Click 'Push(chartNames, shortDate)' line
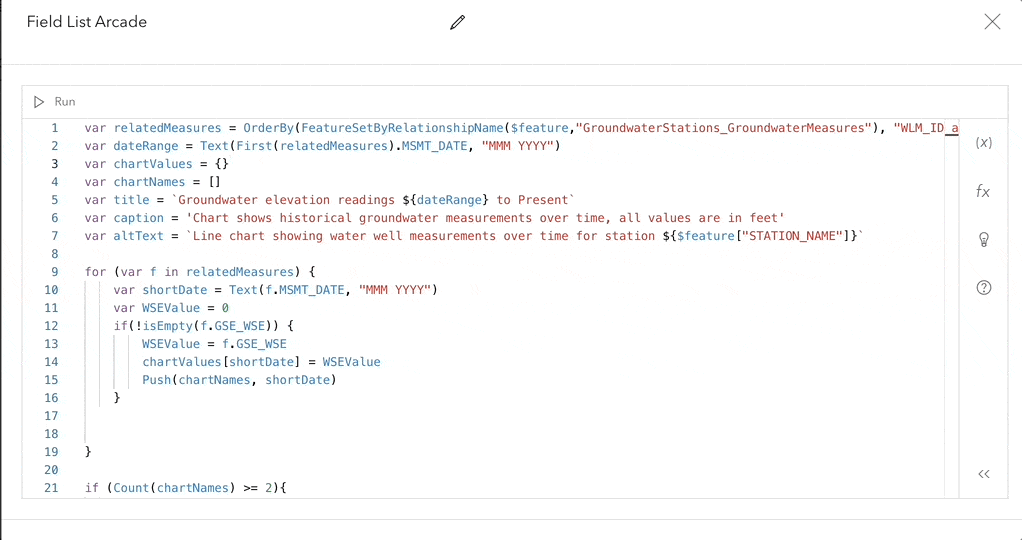The height and width of the screenshot is (540, 1022). tap(239, 380)
